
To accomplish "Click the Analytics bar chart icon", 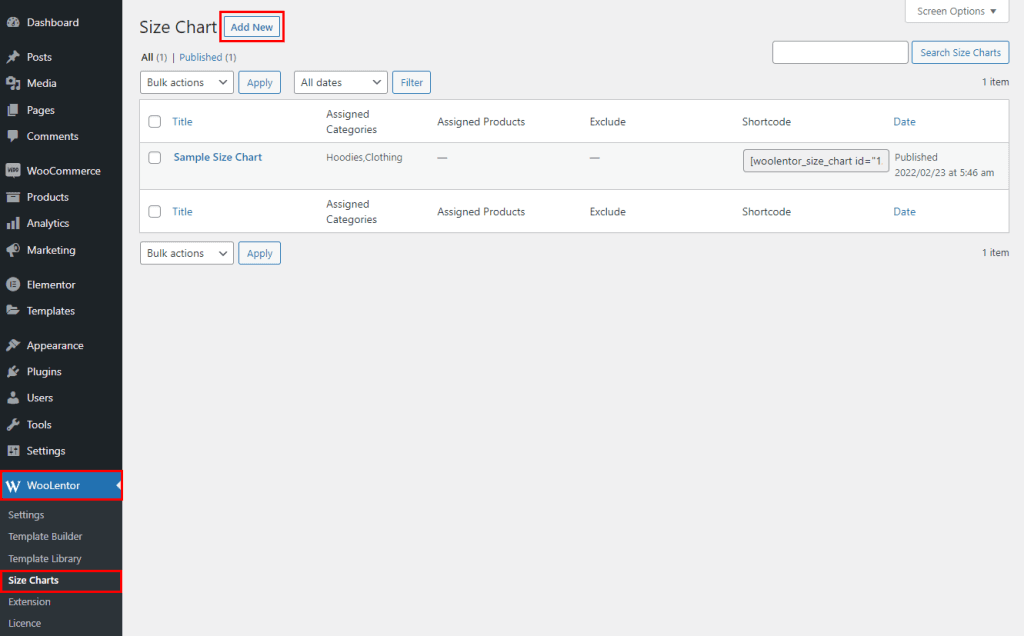I will point(12,223).
